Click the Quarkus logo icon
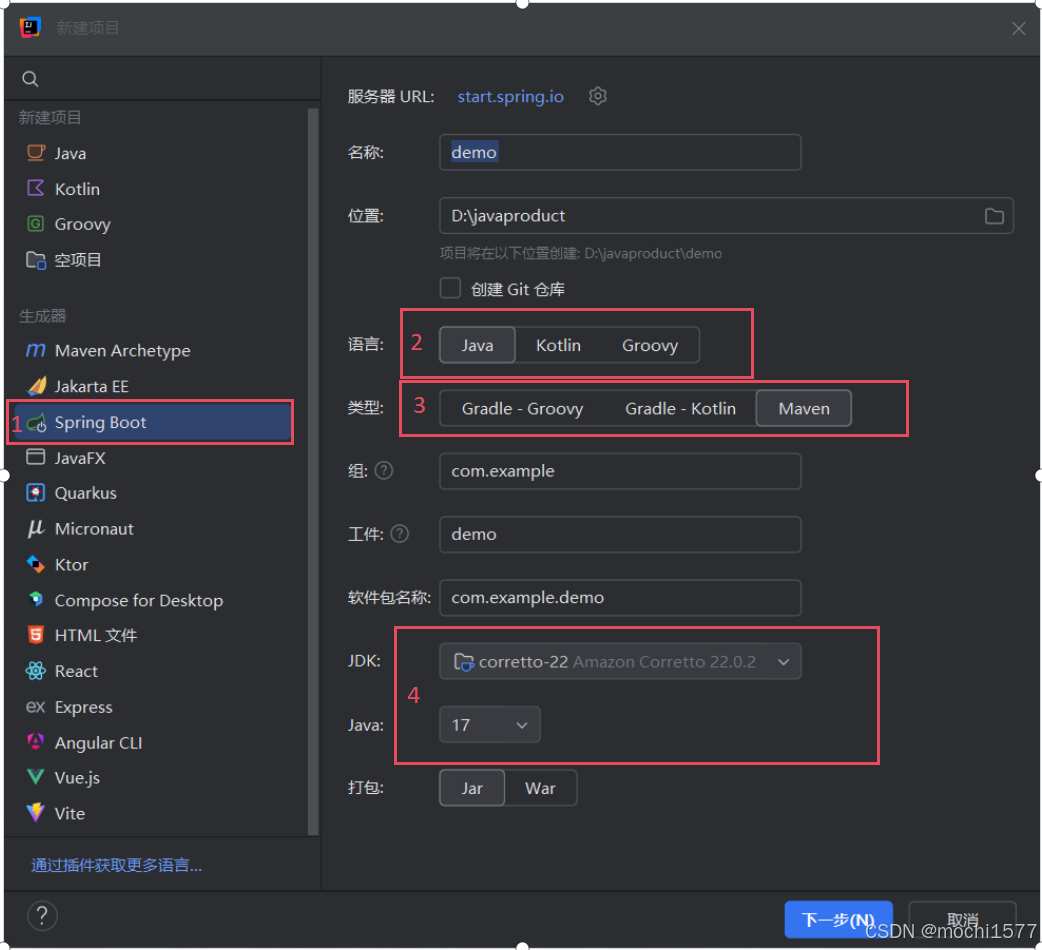The height and width of the screenshot is (950, 1042). (36, 493)
